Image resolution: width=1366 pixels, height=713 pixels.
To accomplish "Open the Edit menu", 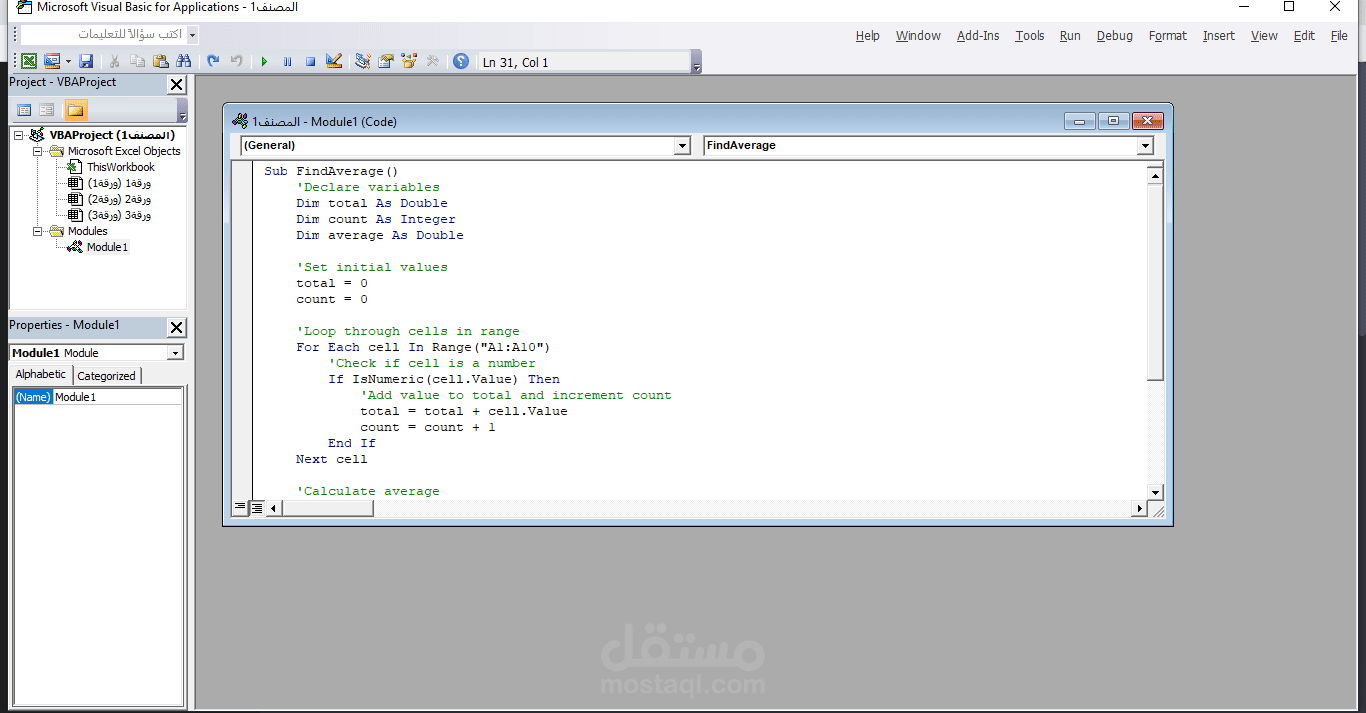I will 1304,36.
